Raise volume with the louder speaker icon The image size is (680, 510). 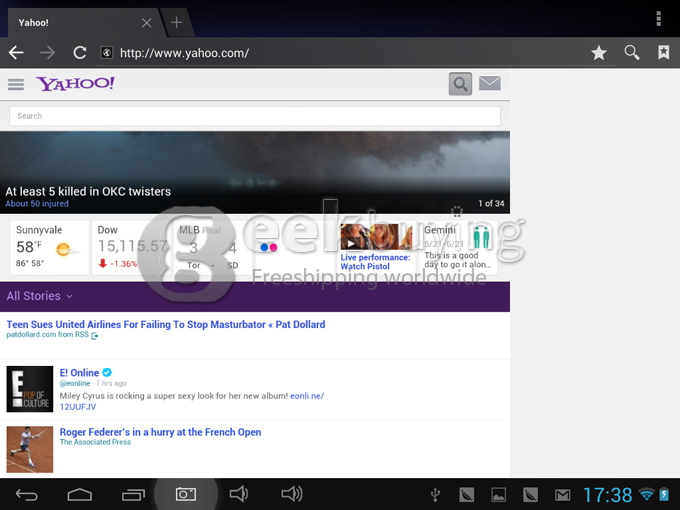click(292, 494)
